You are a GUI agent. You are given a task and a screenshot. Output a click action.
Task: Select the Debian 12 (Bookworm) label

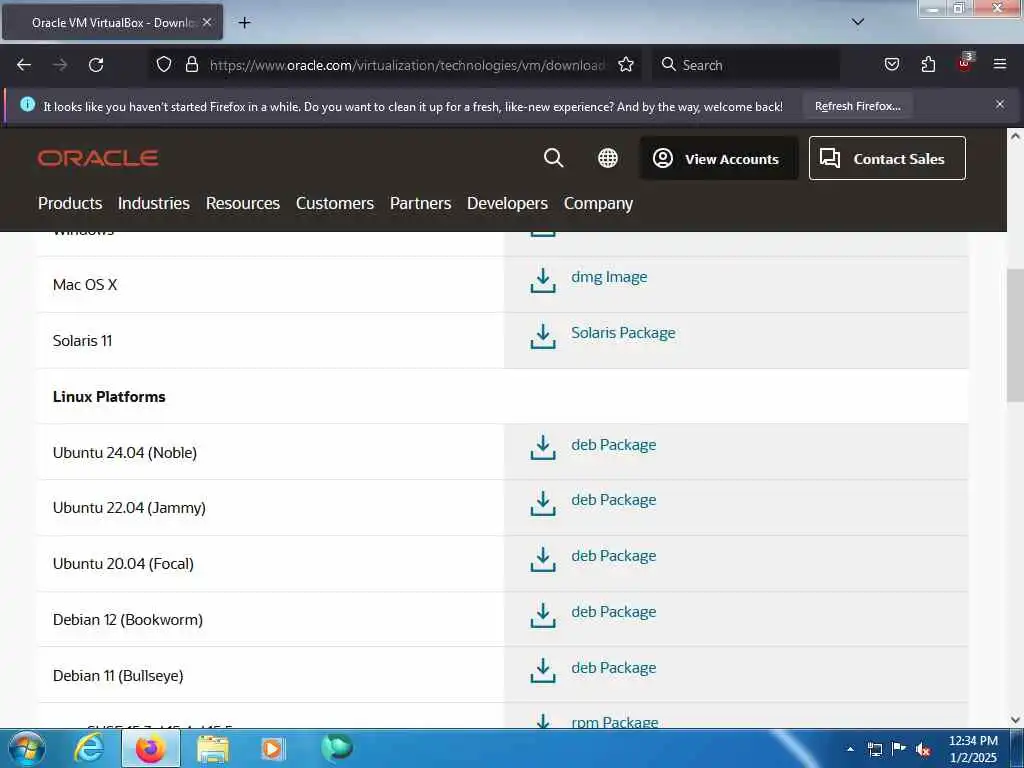coord(128,620)
